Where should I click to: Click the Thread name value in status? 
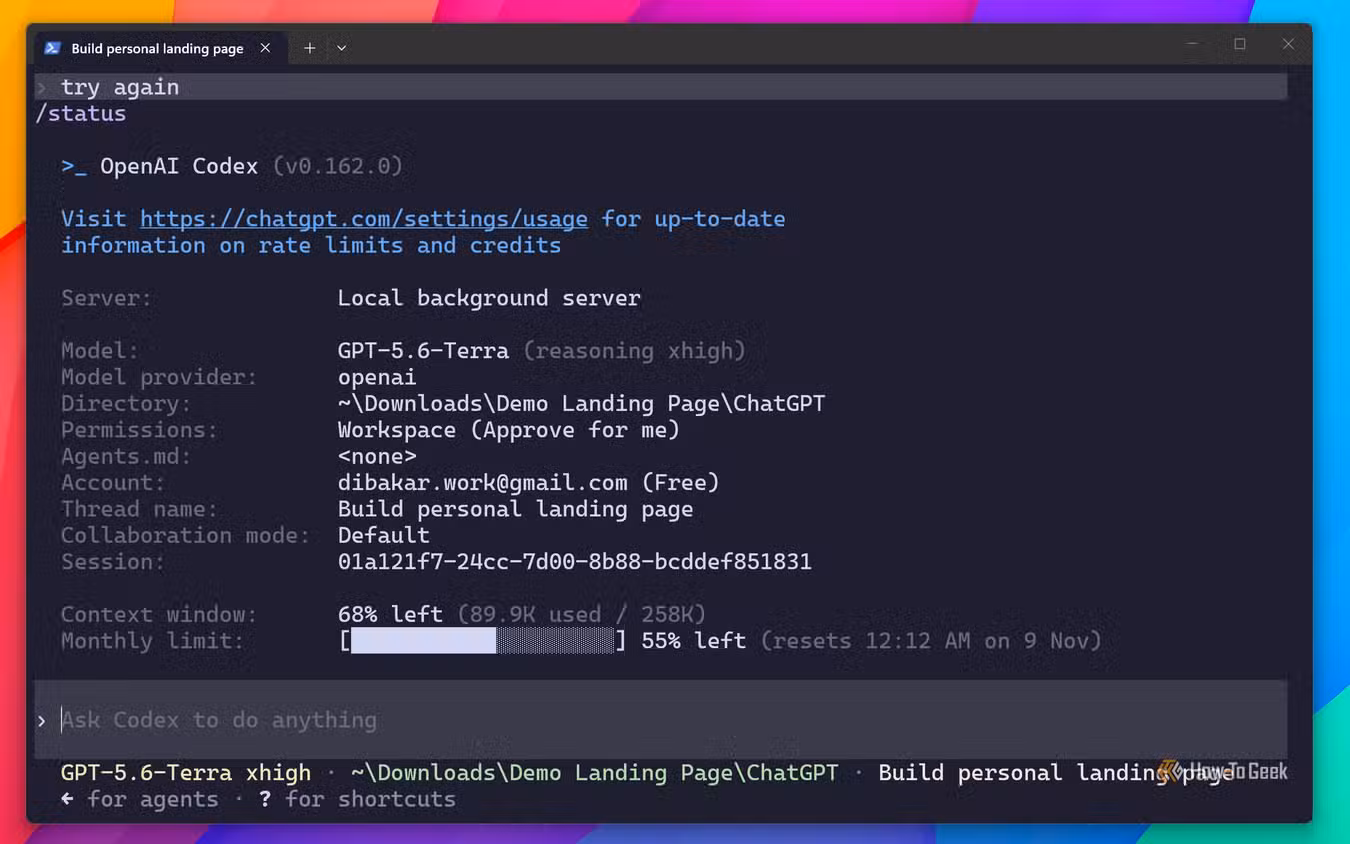[x=515, y=509]
